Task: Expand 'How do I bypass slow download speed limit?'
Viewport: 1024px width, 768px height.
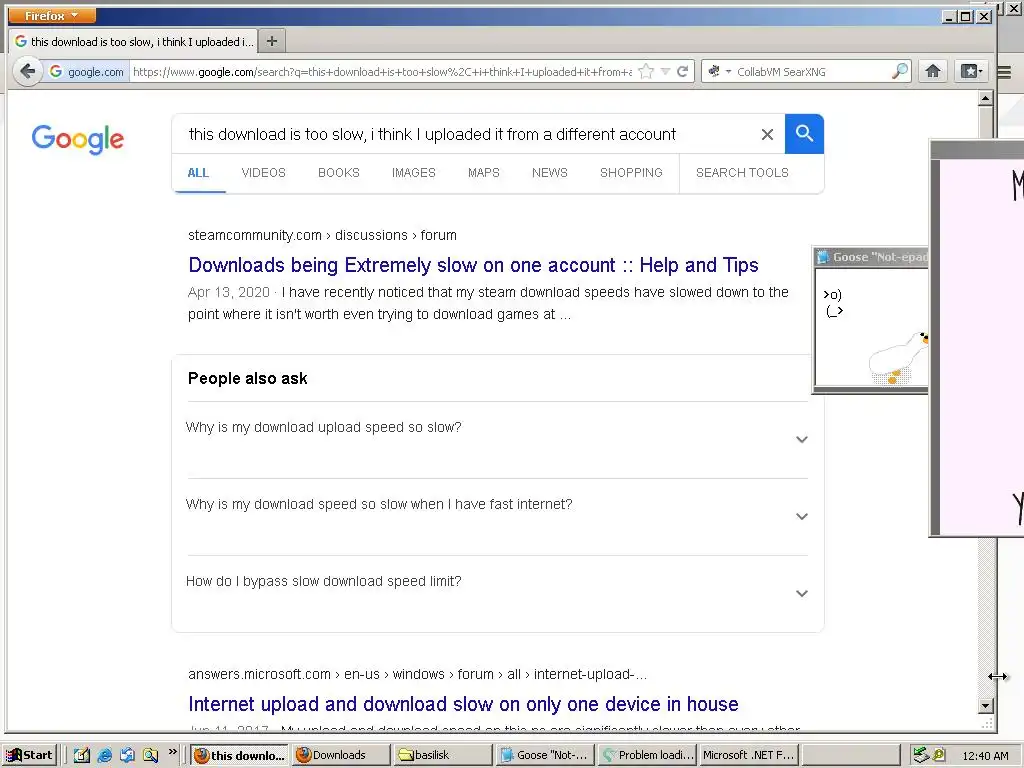Action: (x=497, y=593)
